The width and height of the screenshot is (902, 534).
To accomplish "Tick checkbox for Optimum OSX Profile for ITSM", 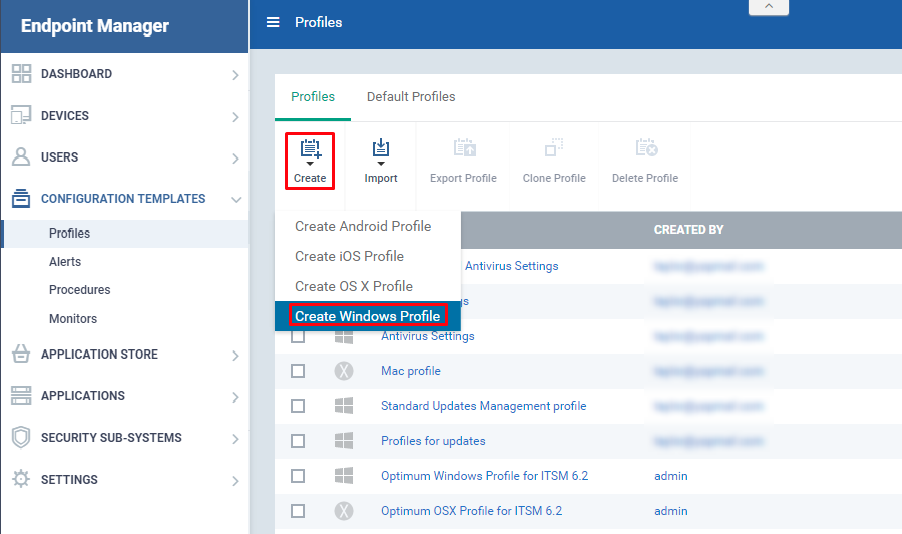I will click(x=298, y=511).
